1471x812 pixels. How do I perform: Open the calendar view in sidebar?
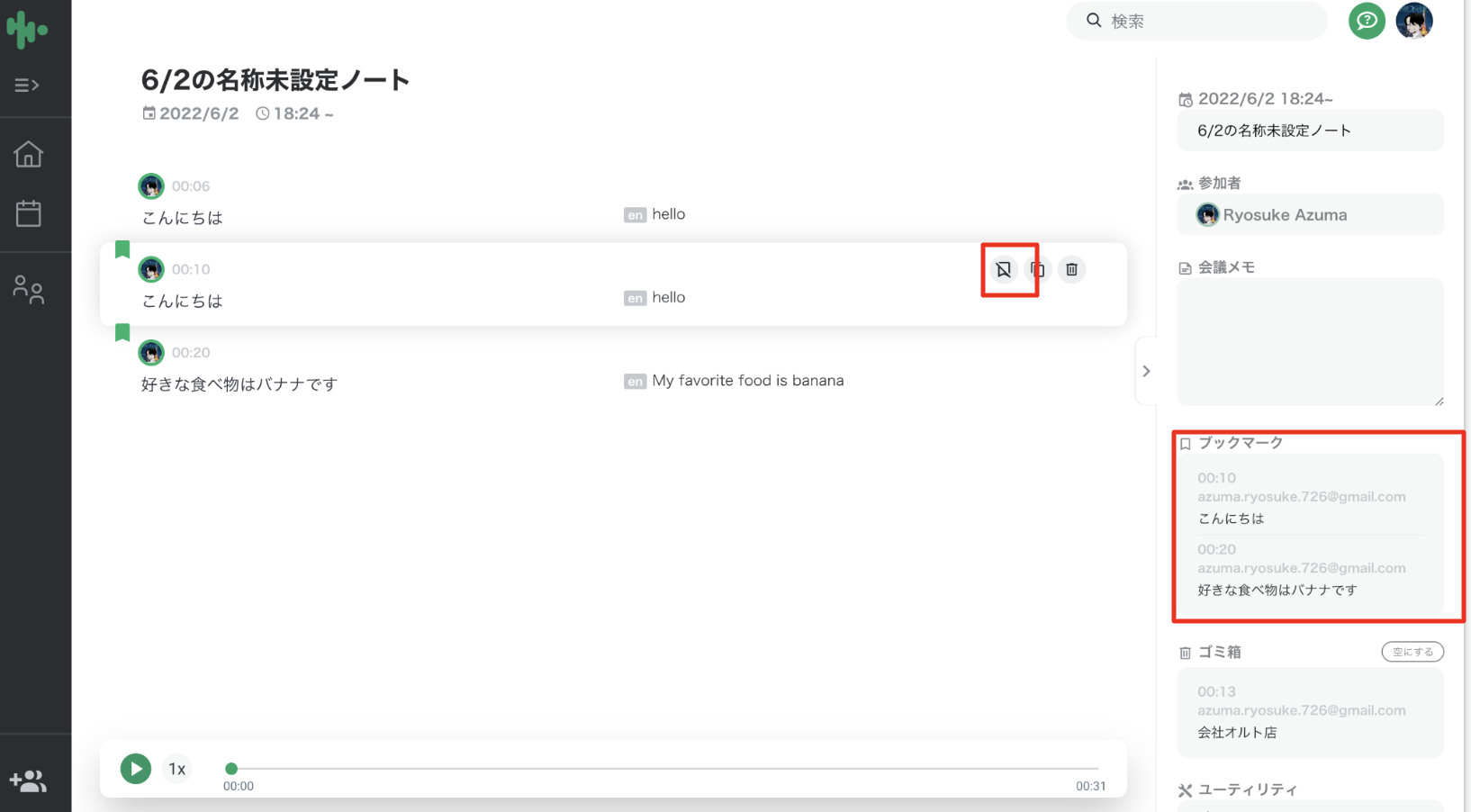28,213
